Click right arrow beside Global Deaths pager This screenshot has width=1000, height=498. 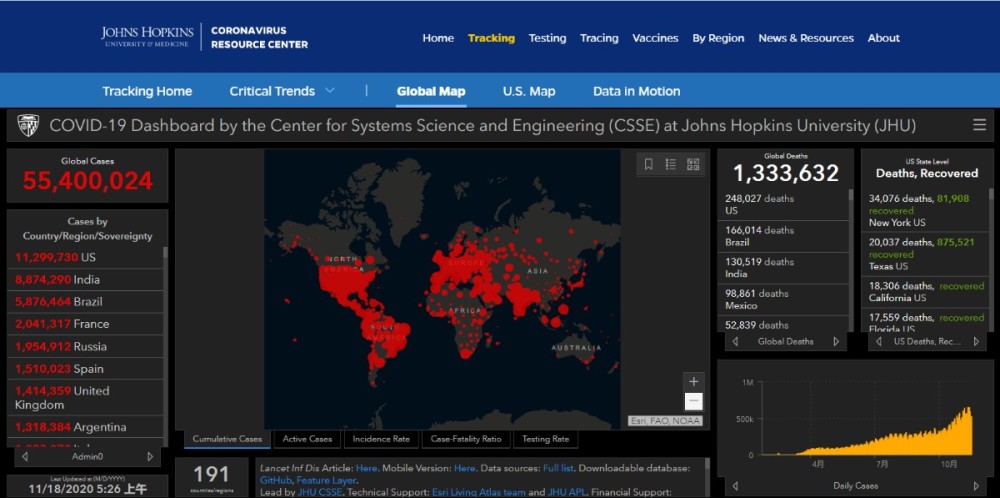836,342
